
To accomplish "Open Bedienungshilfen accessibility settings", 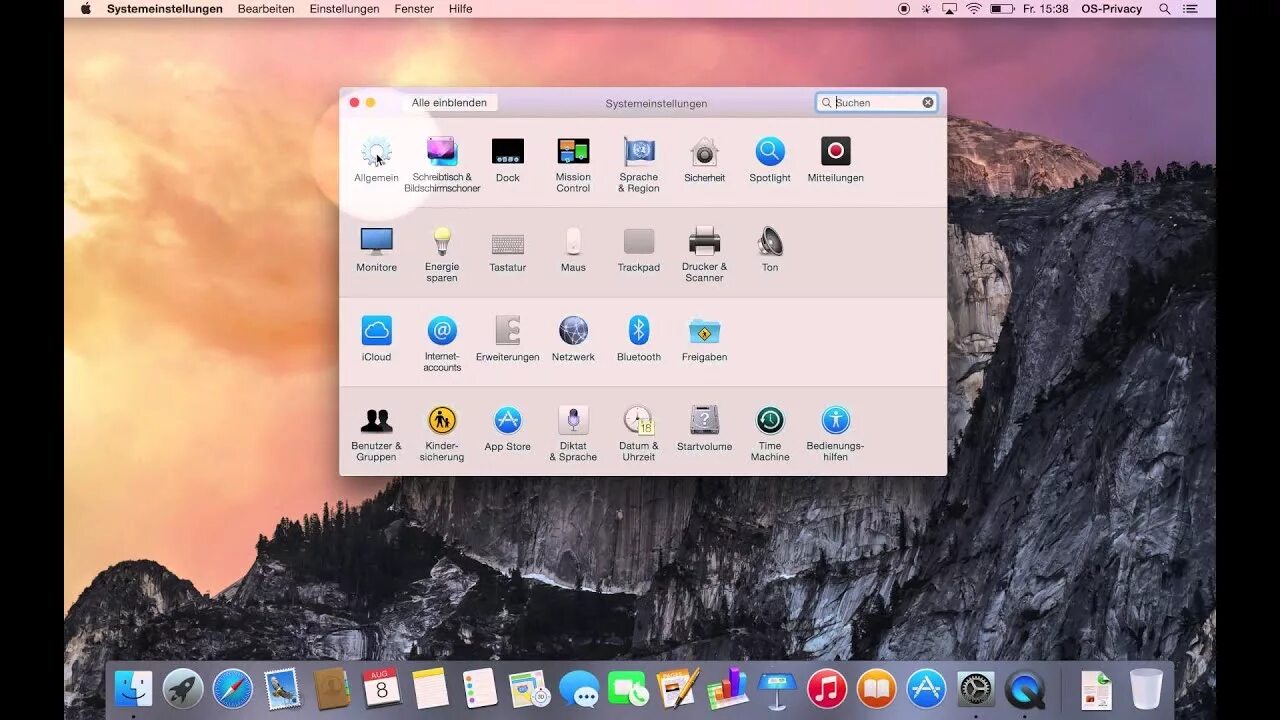I will click(x=836, y=434).
